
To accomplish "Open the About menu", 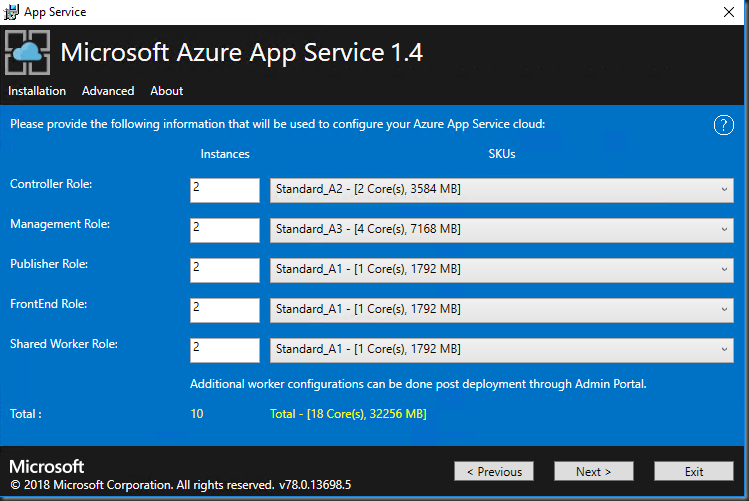I will 166,91.
